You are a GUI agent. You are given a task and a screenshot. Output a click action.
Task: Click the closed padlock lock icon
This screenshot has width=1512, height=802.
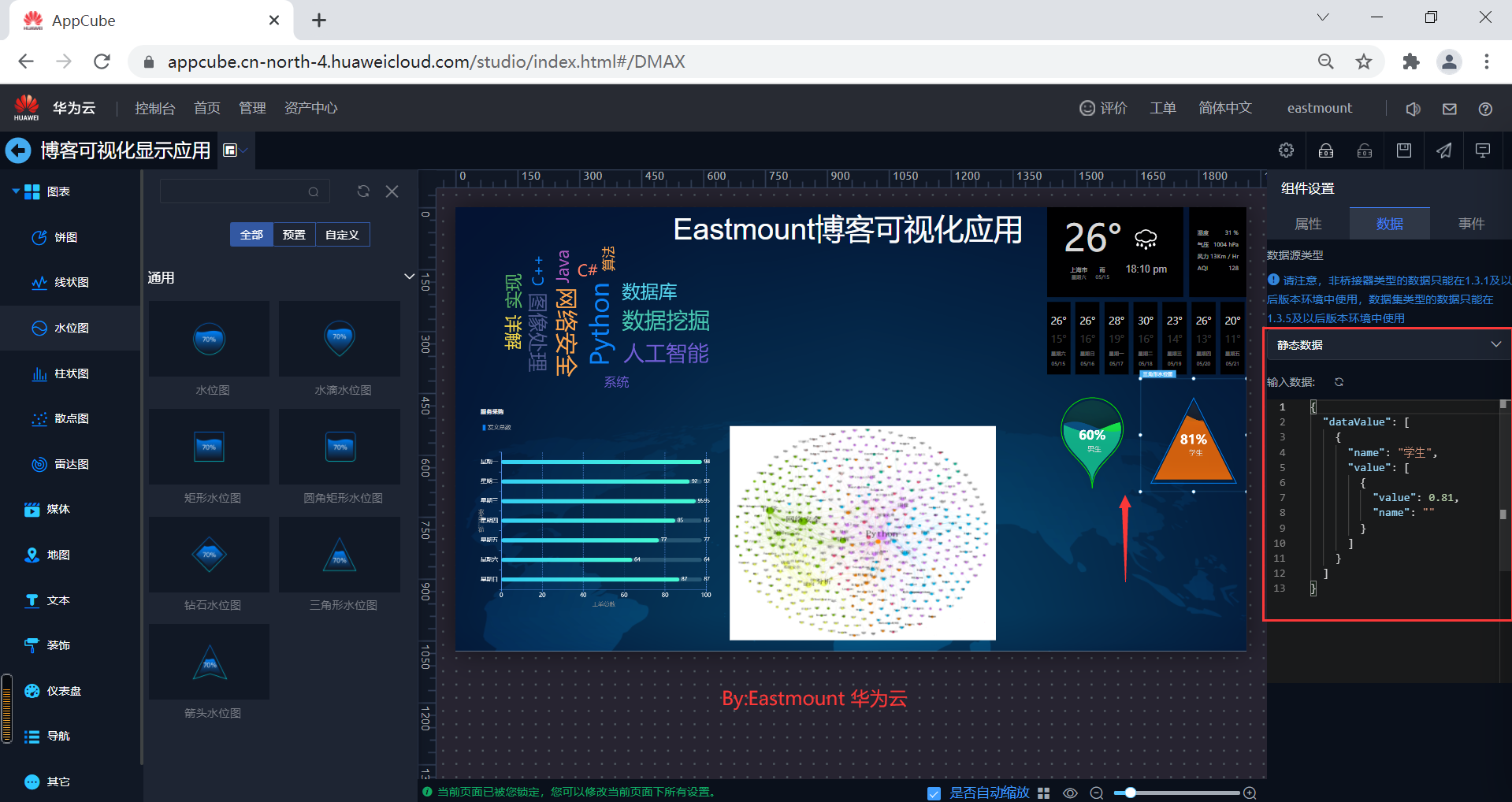(x=1326, y=150)
